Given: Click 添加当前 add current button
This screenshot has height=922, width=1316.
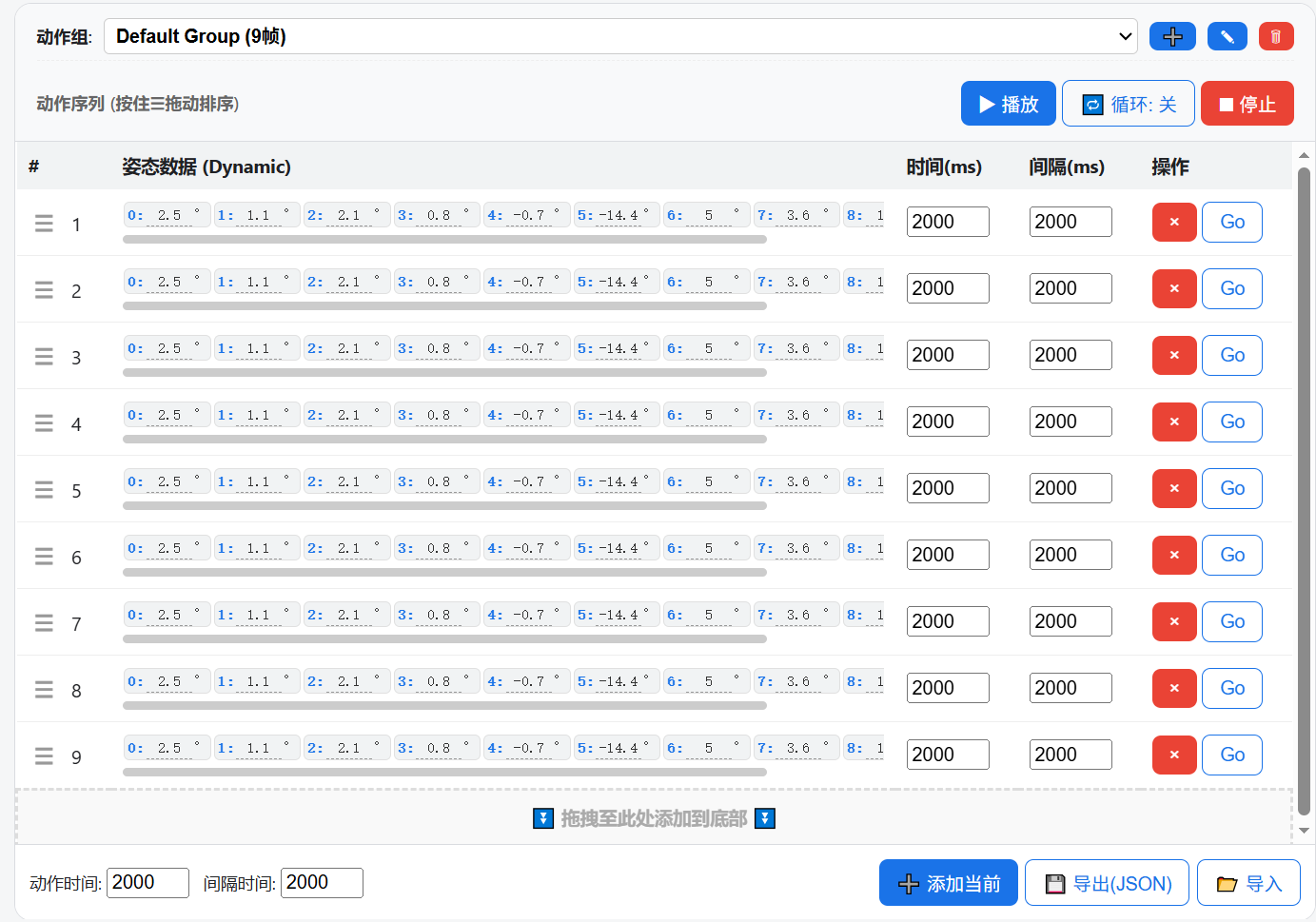Looking at the screenshot, I should coord(948,883).
